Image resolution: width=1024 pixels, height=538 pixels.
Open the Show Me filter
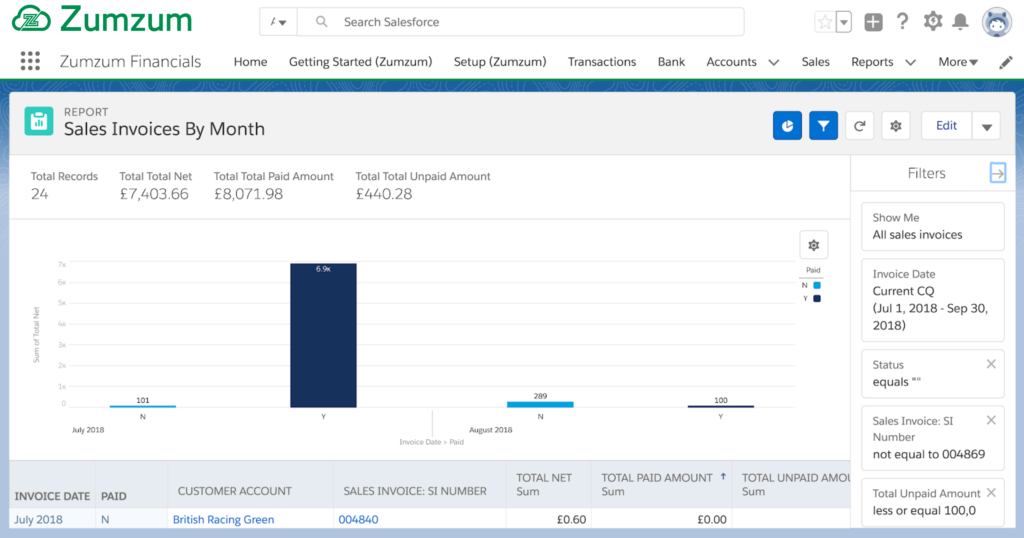[x=933, y=226]
